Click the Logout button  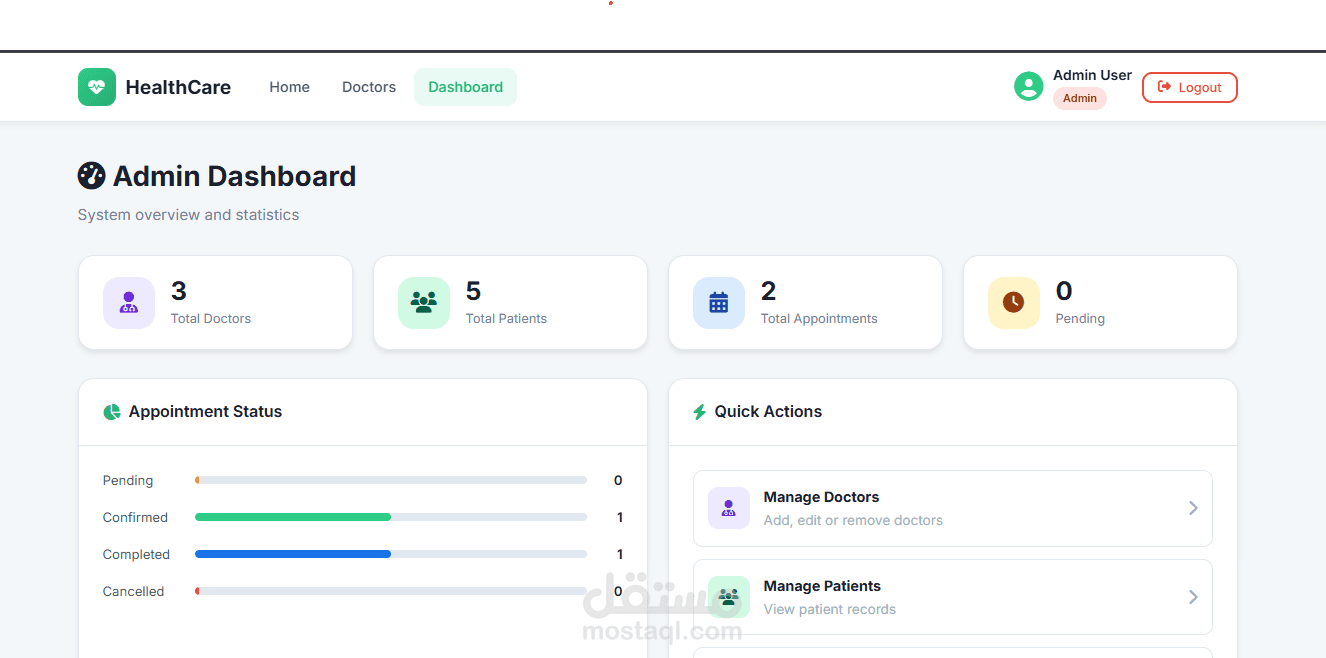pos(1190,87)
